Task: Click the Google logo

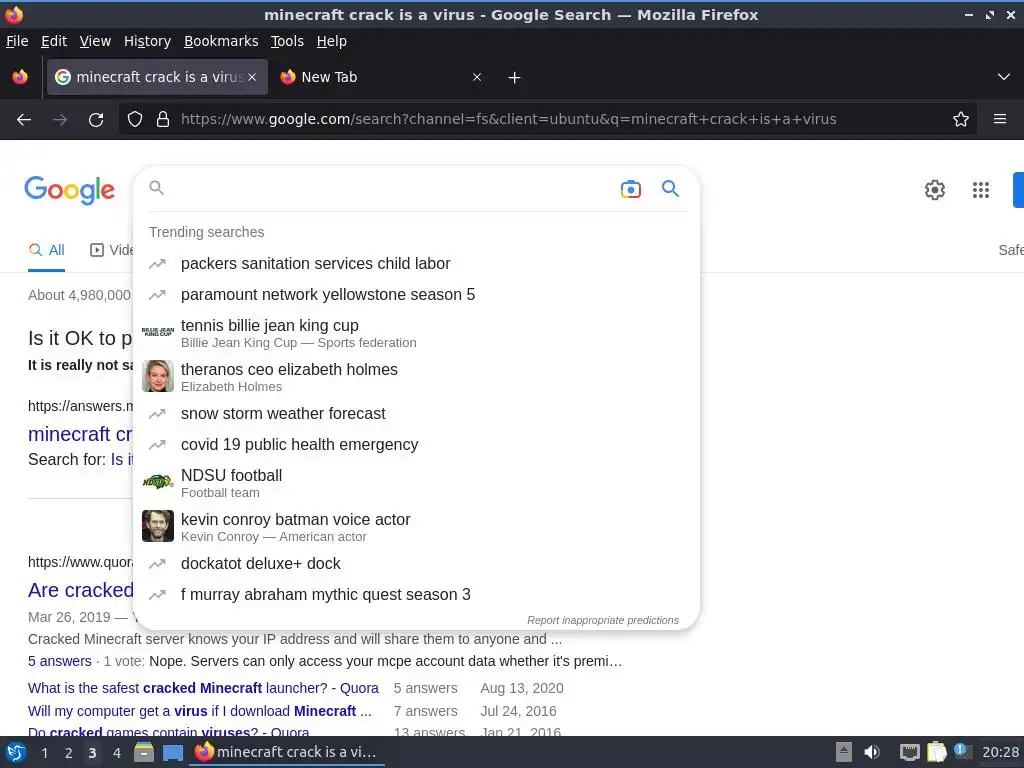Action: (69, 190)
